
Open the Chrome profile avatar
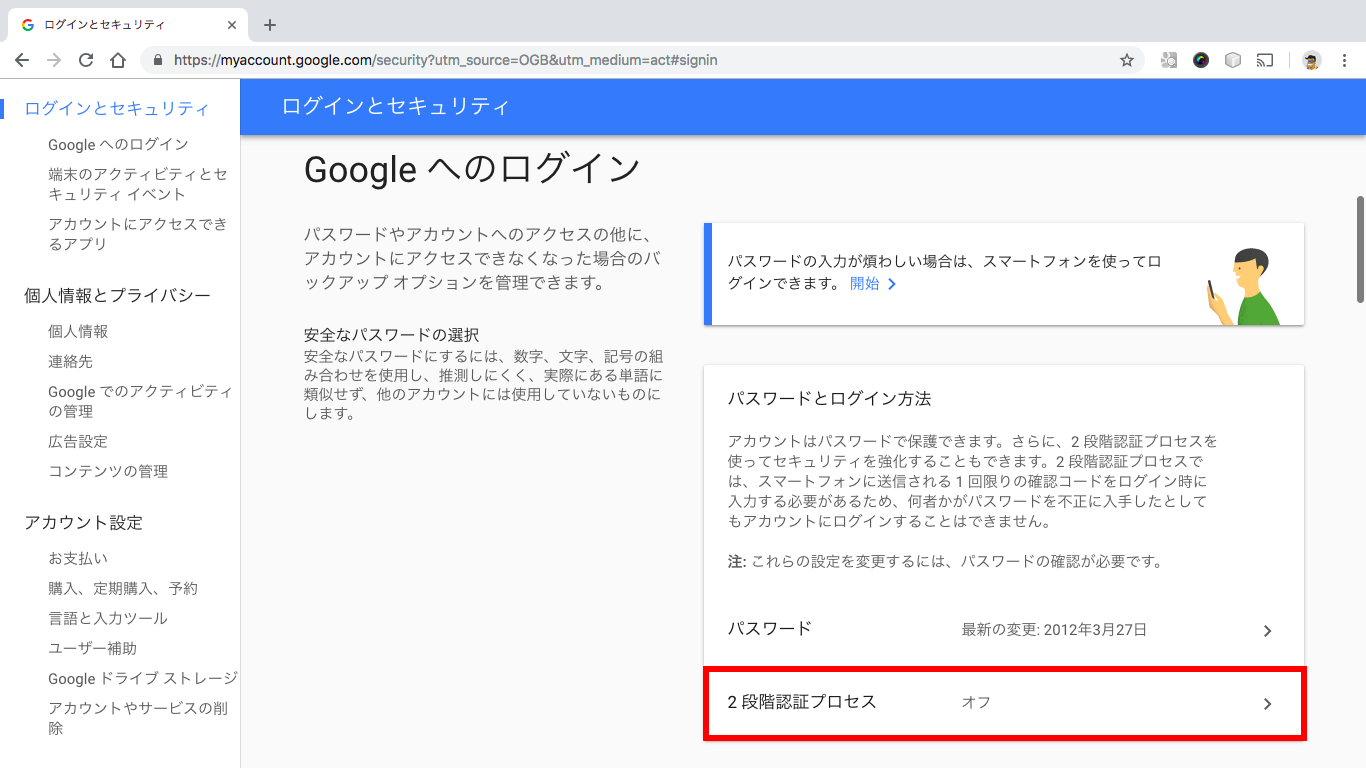point(1311,60)
